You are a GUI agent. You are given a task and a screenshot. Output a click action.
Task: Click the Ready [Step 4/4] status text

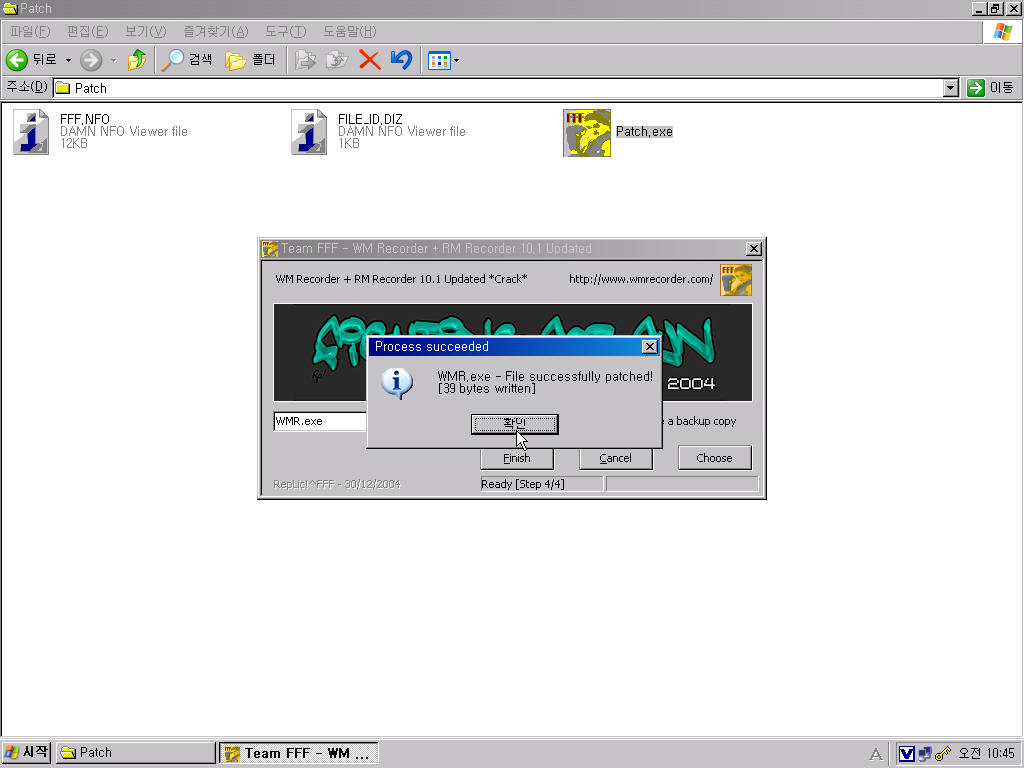pyautogui.click(x=523, y=484)
